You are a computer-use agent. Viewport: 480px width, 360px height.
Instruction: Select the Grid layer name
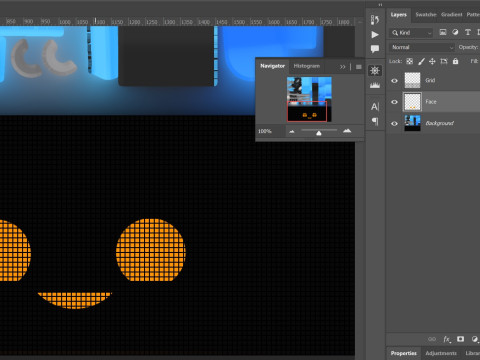coord(430,80)
